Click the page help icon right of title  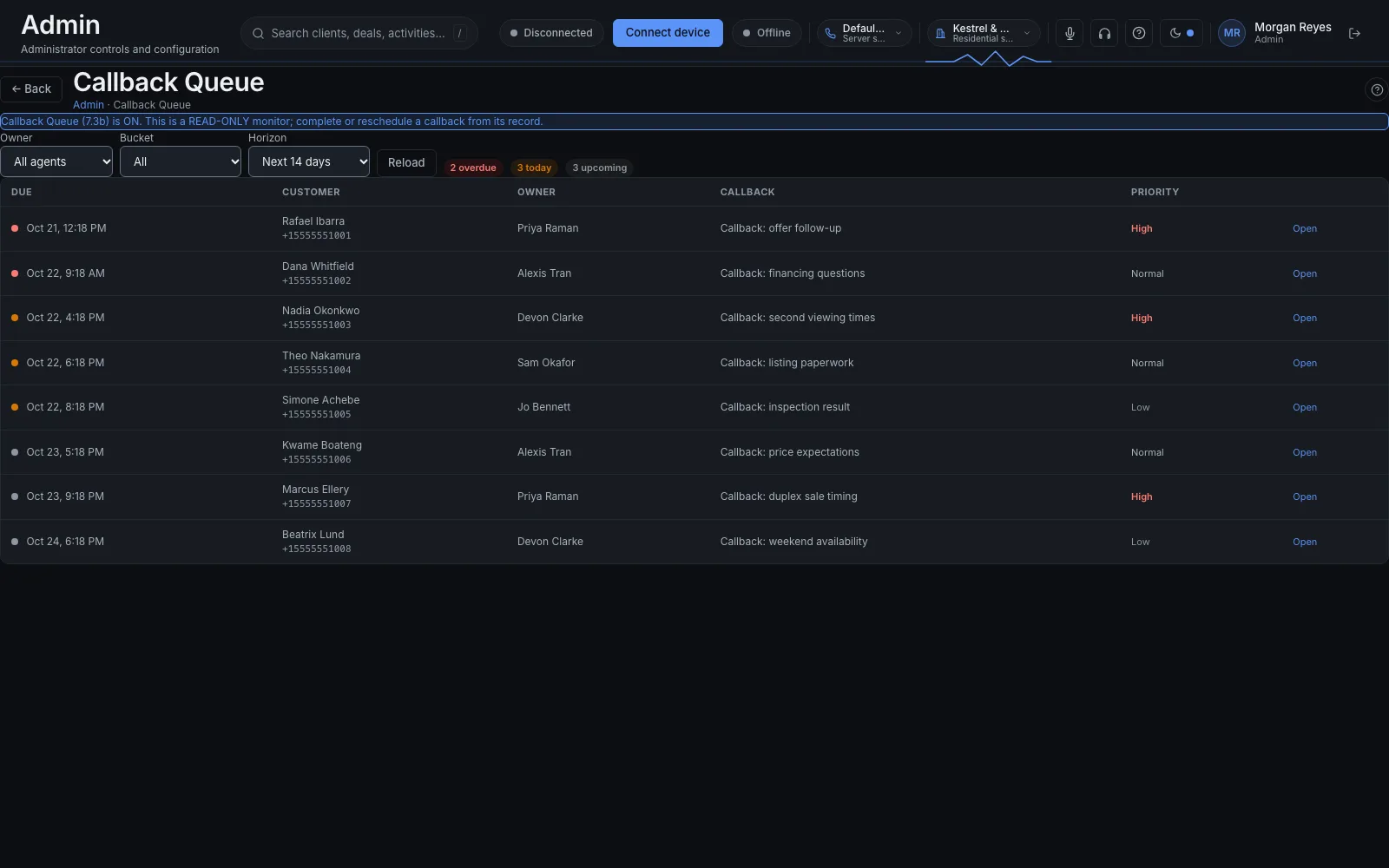click(x=1377, y=89)
